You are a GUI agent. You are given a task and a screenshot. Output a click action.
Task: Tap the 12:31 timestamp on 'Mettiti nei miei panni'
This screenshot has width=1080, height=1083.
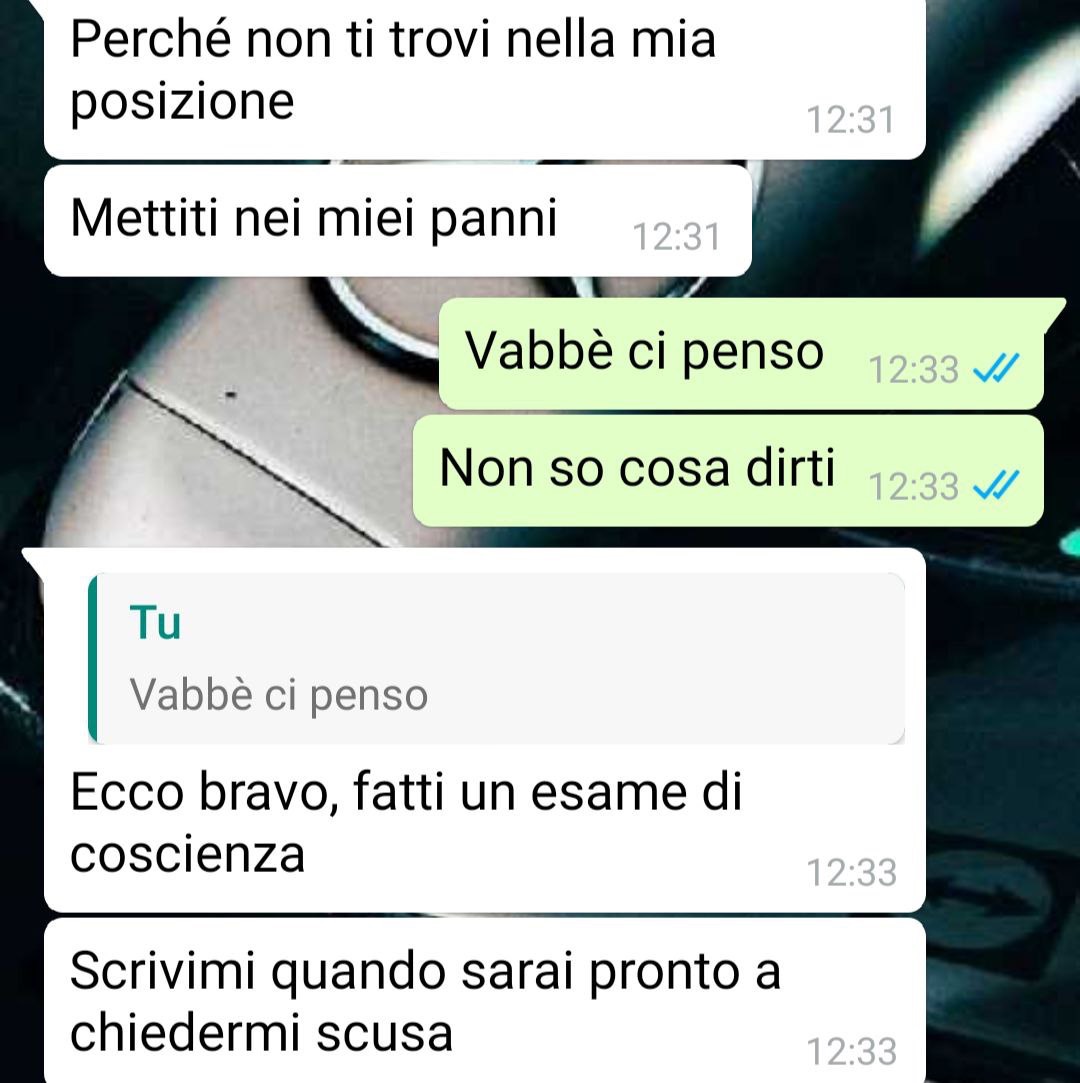pyautogui.click(x=677, y=236)
